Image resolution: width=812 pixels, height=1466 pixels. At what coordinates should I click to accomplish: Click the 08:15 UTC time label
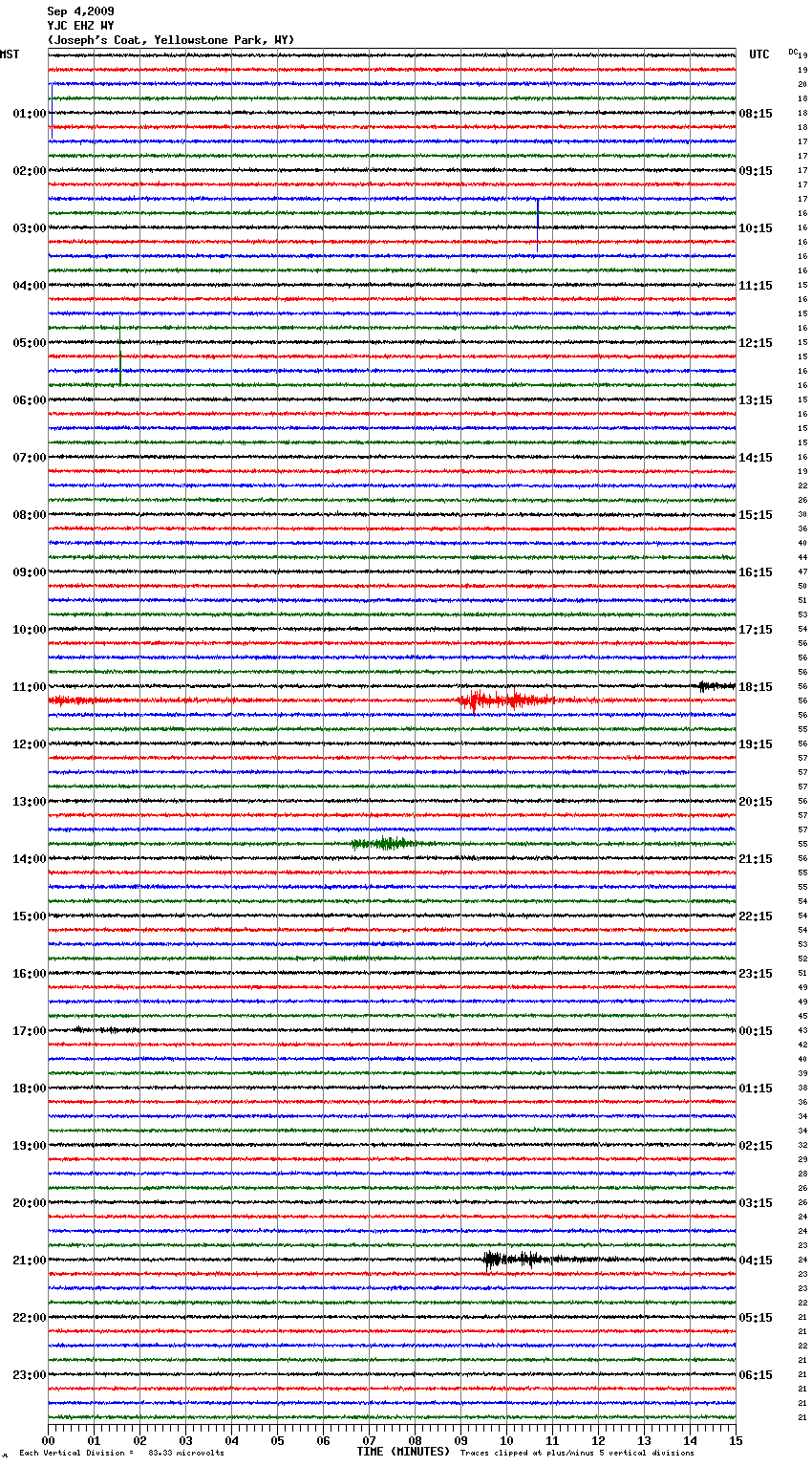click(756, 114)
